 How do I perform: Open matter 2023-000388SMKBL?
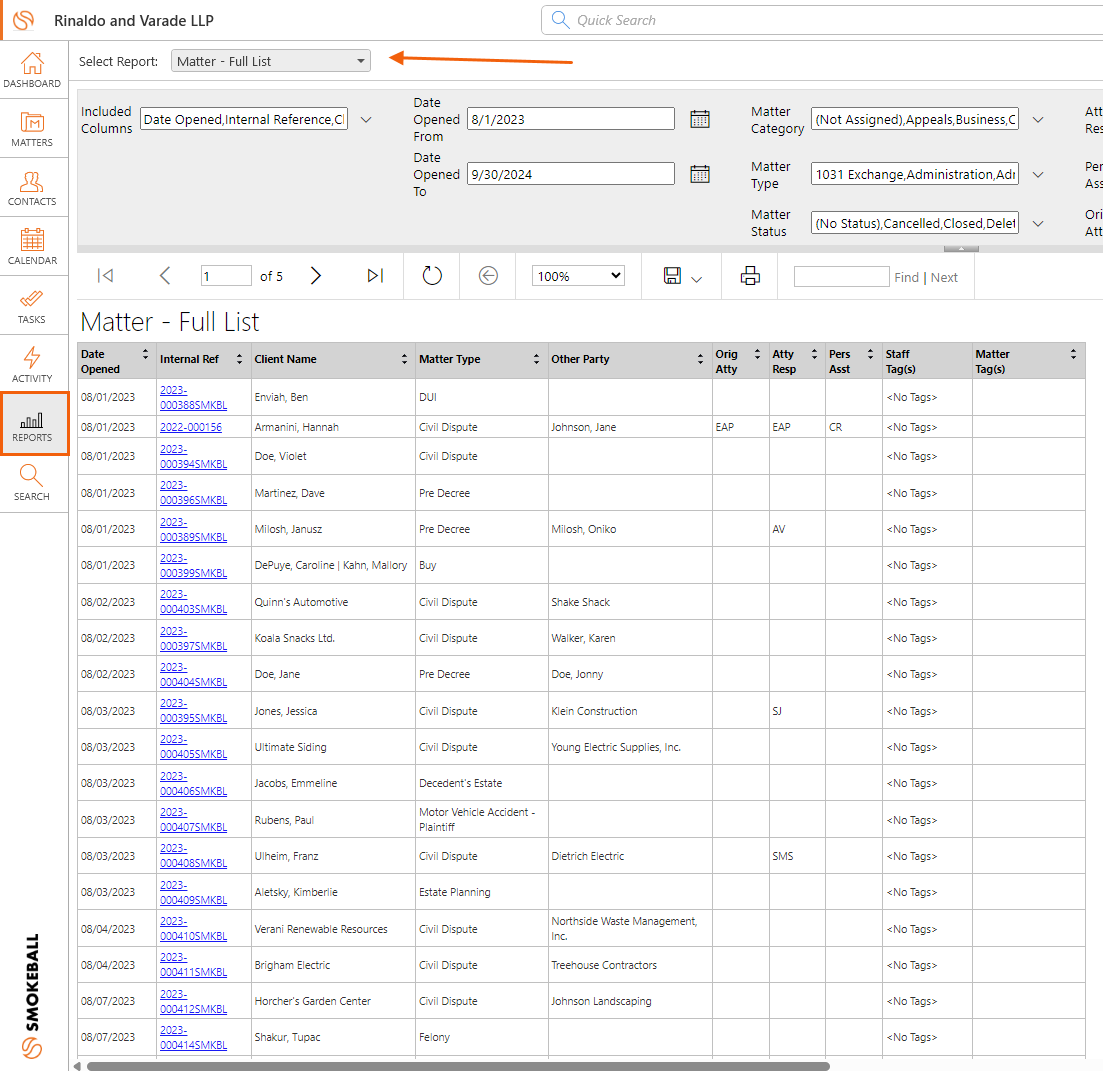tap(193, 397)
